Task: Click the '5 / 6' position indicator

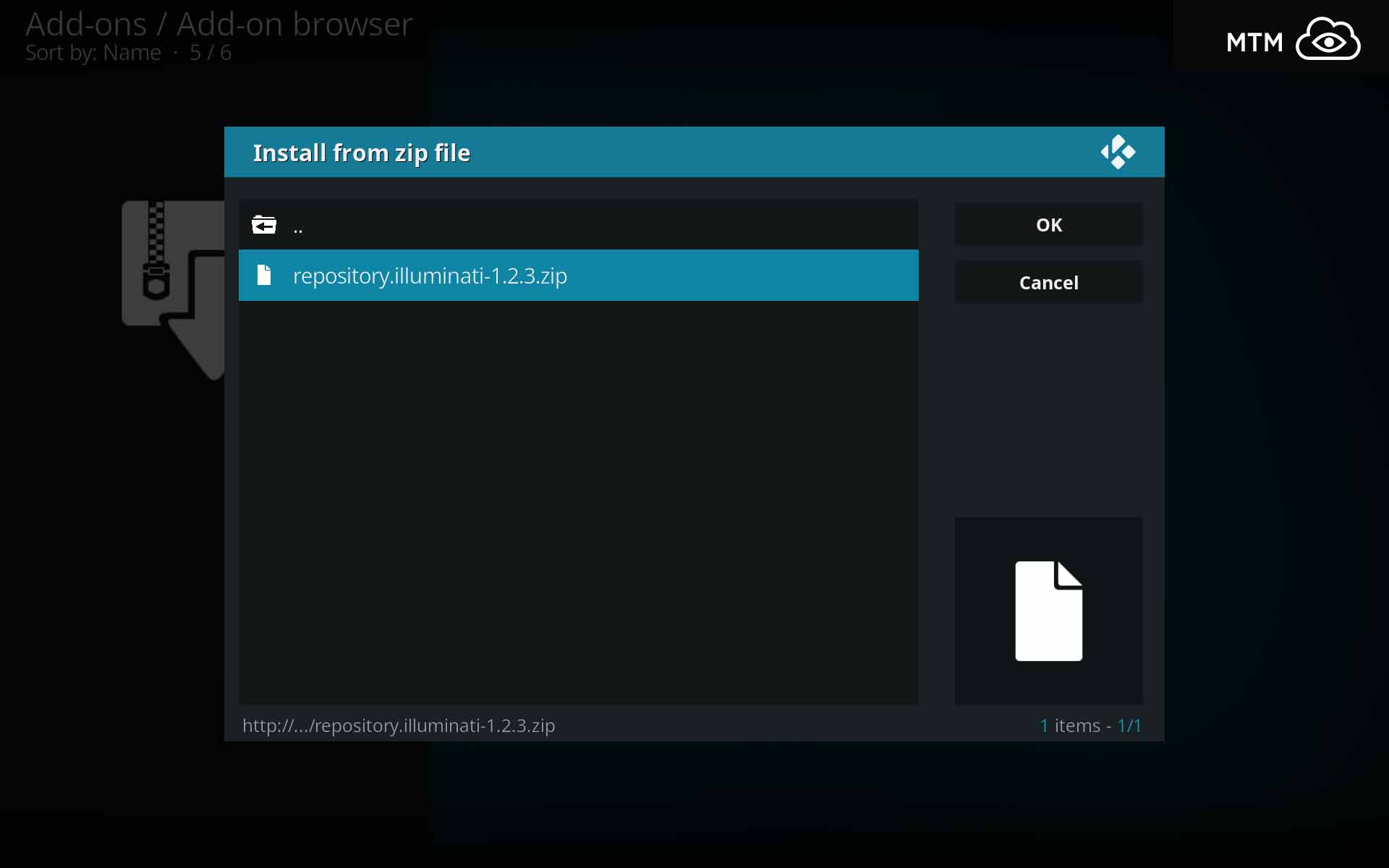Action: click(211, 53)
